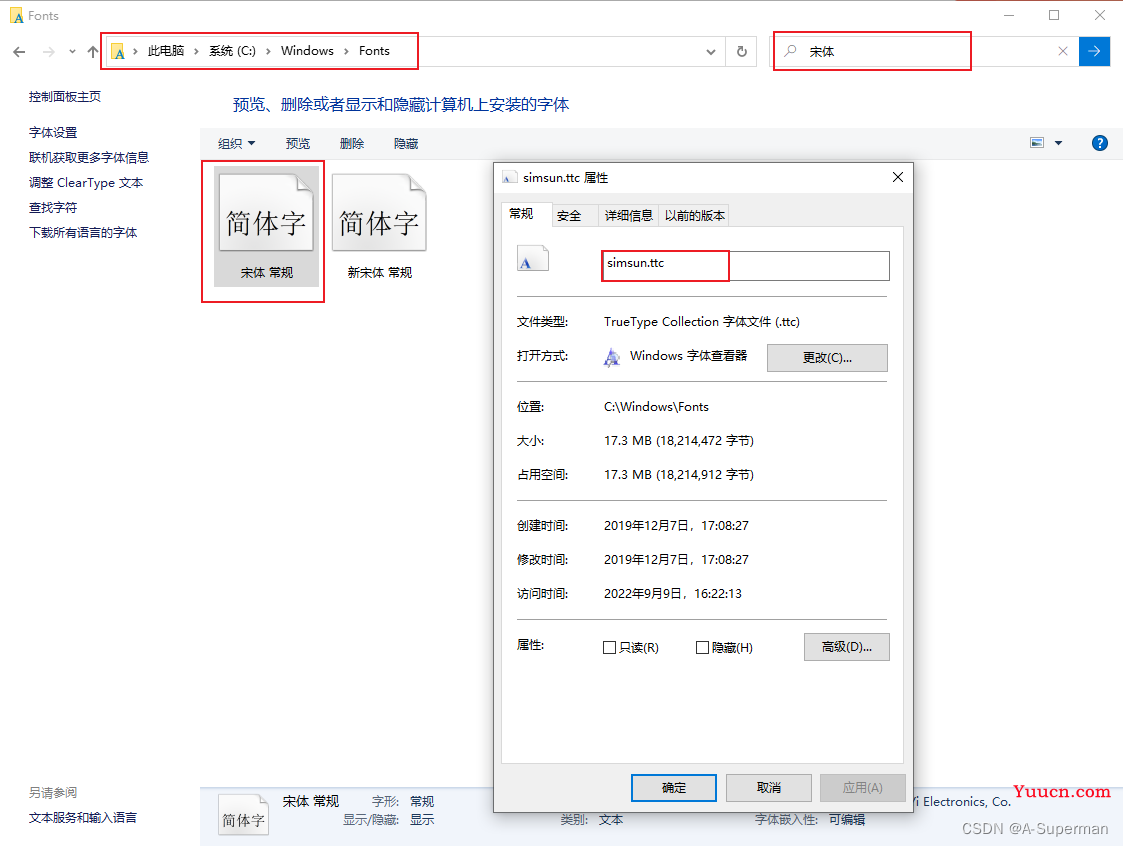The width and height of the screenshot is (1123, 846).
Task: Minimize the Fonts window
Action: pos(1008,15)
